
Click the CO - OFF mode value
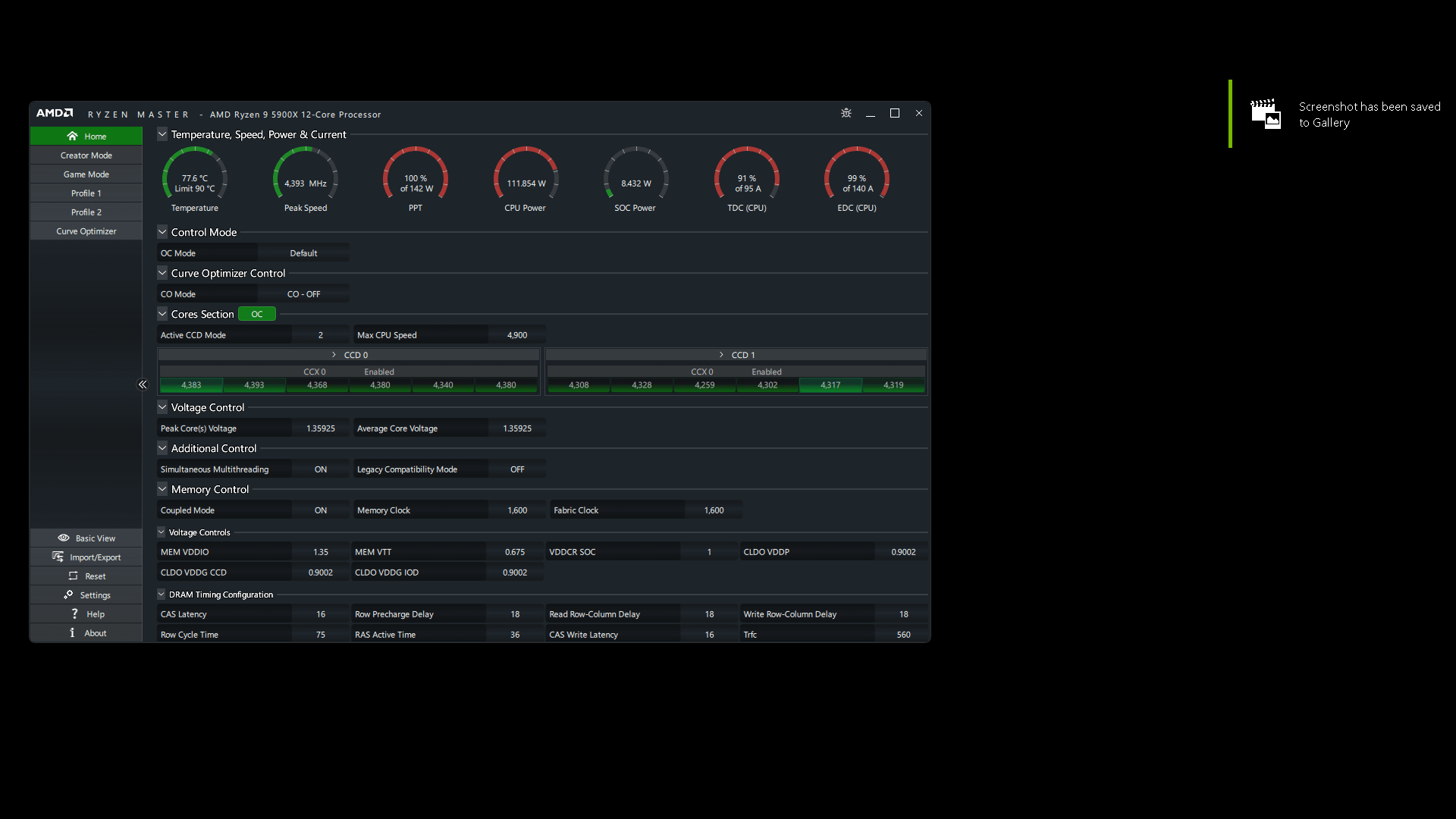pyautogui.click(x=303, y=294)
